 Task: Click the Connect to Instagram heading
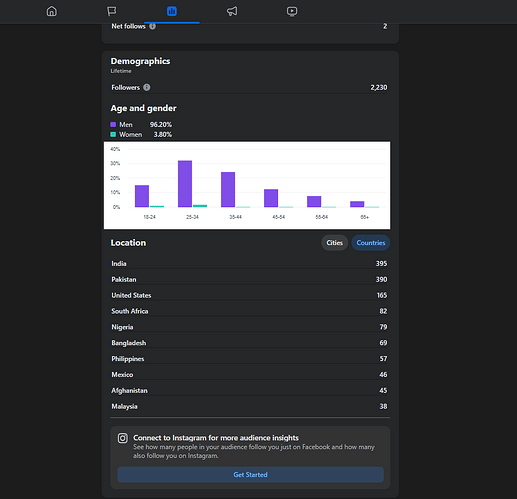[216, 438]
